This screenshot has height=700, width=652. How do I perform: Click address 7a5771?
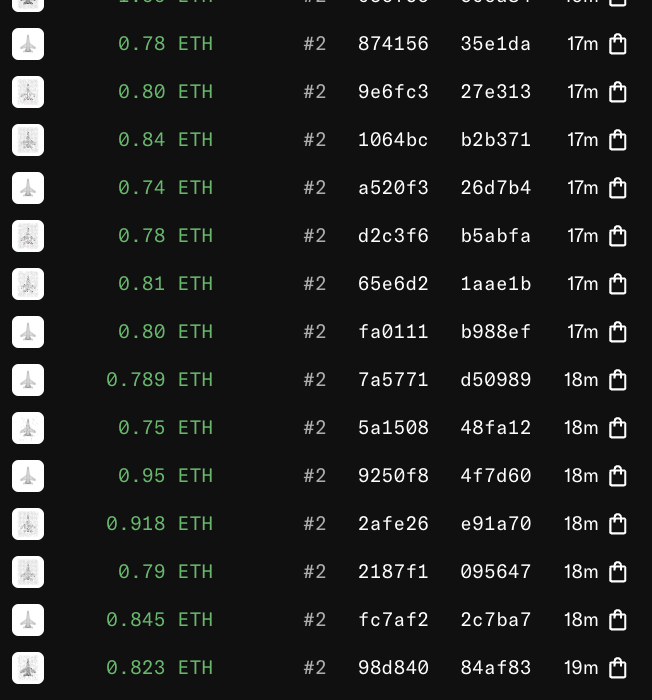coord(393,380)
